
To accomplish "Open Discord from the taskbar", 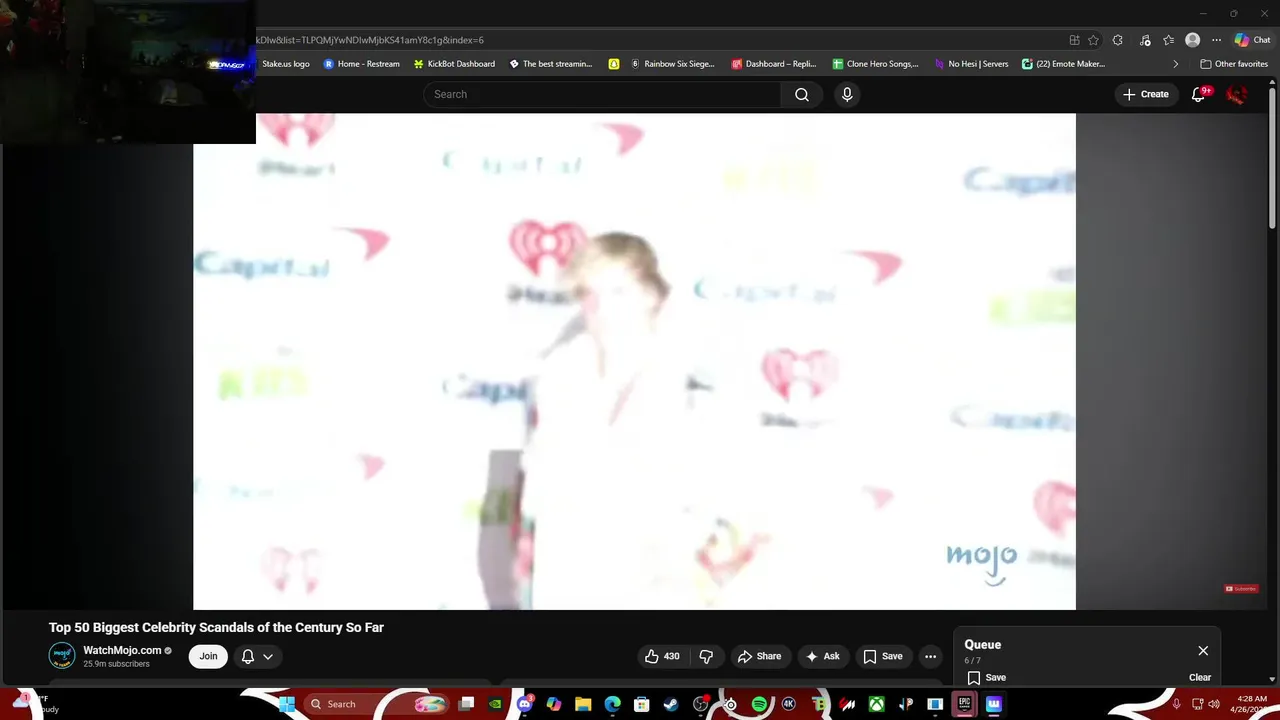I will point(525,704).
